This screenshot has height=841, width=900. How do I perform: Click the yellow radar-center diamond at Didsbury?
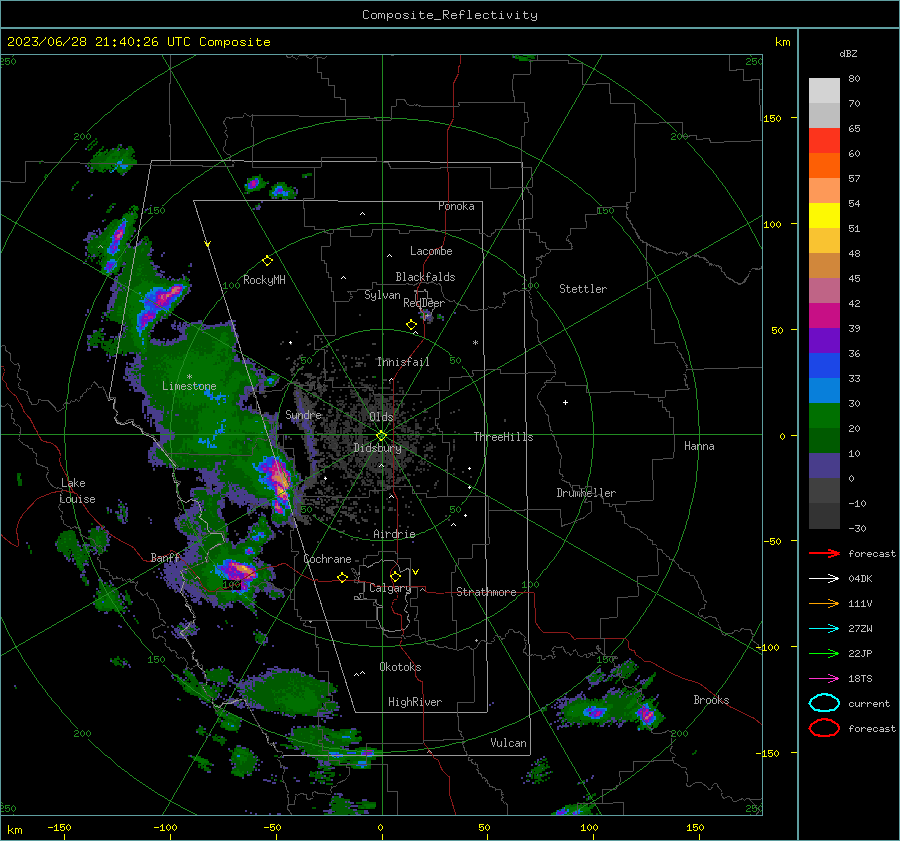(381, 436)
